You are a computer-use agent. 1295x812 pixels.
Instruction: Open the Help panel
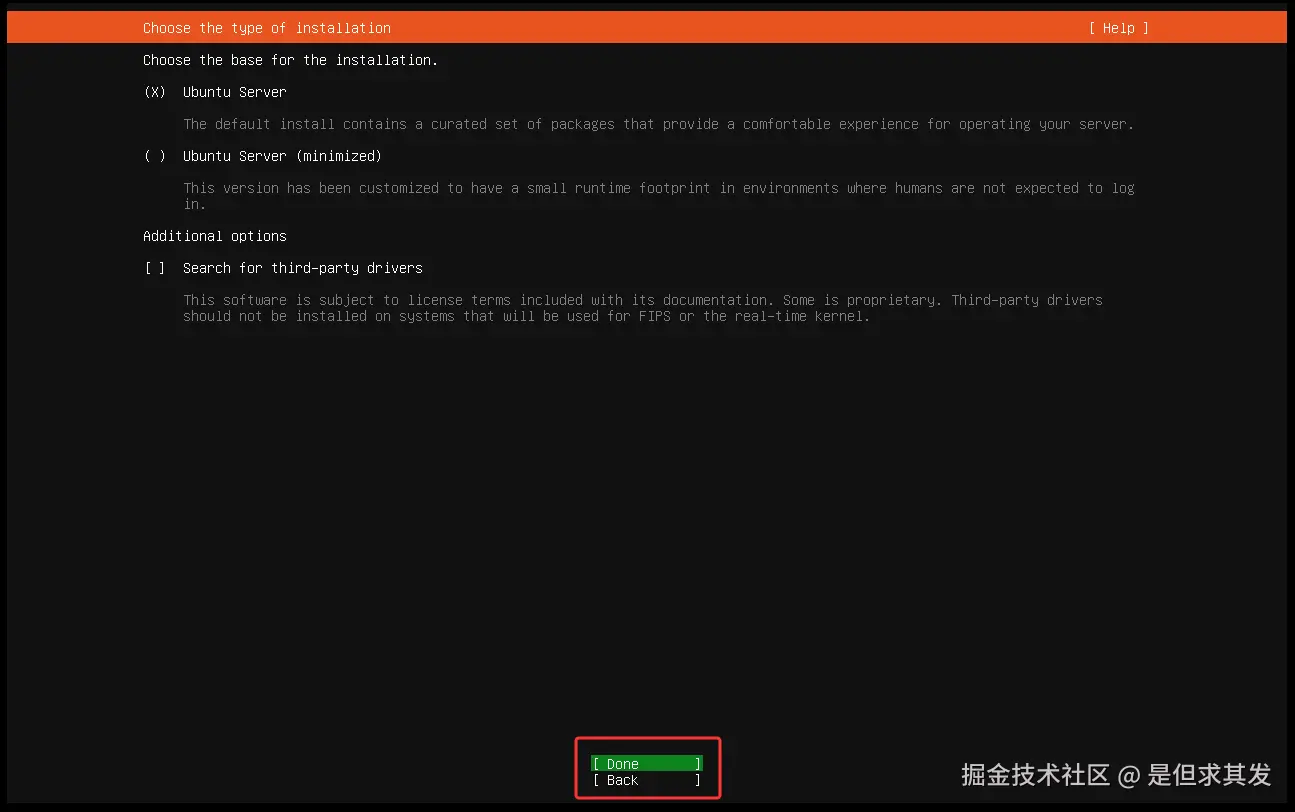(1117, 28)
